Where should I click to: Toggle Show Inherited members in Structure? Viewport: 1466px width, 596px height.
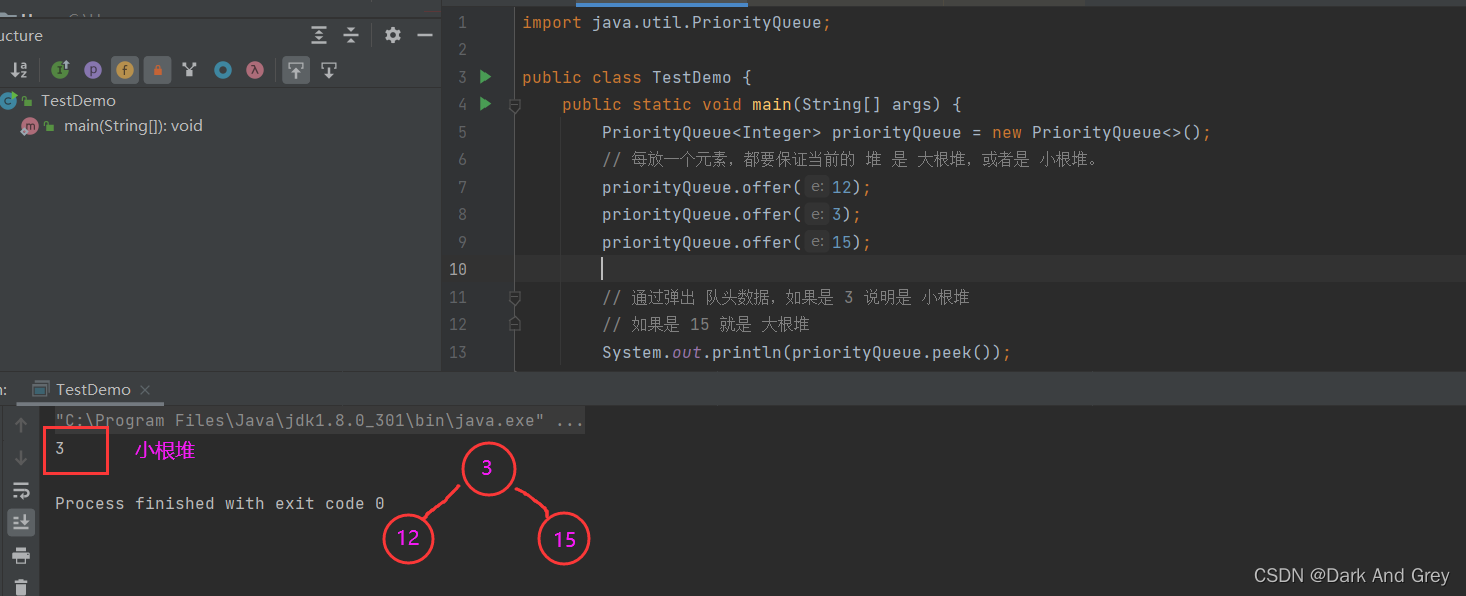click(x=60, y=70)
